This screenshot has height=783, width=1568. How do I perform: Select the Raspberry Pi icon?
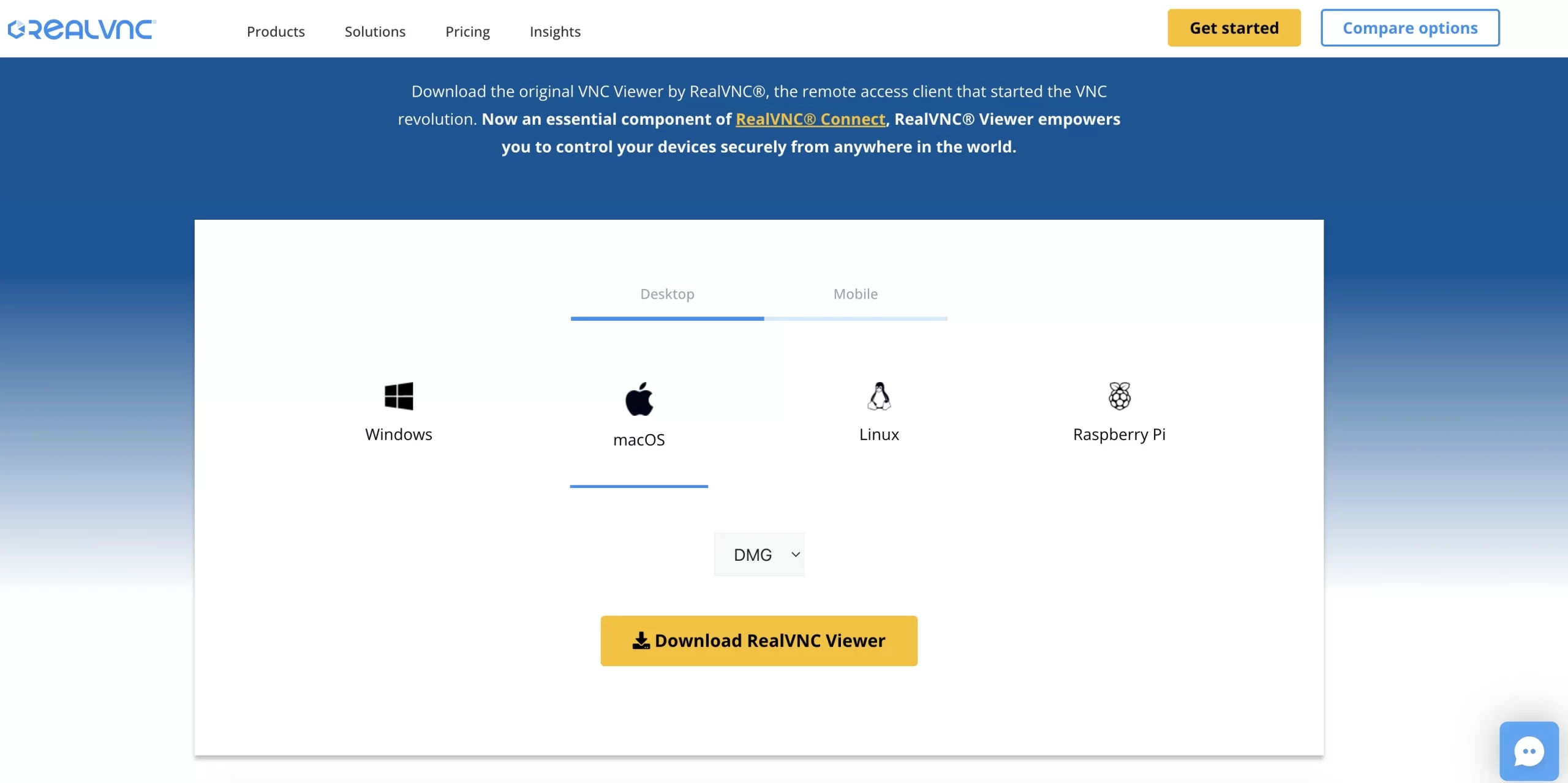[1120, 396]
